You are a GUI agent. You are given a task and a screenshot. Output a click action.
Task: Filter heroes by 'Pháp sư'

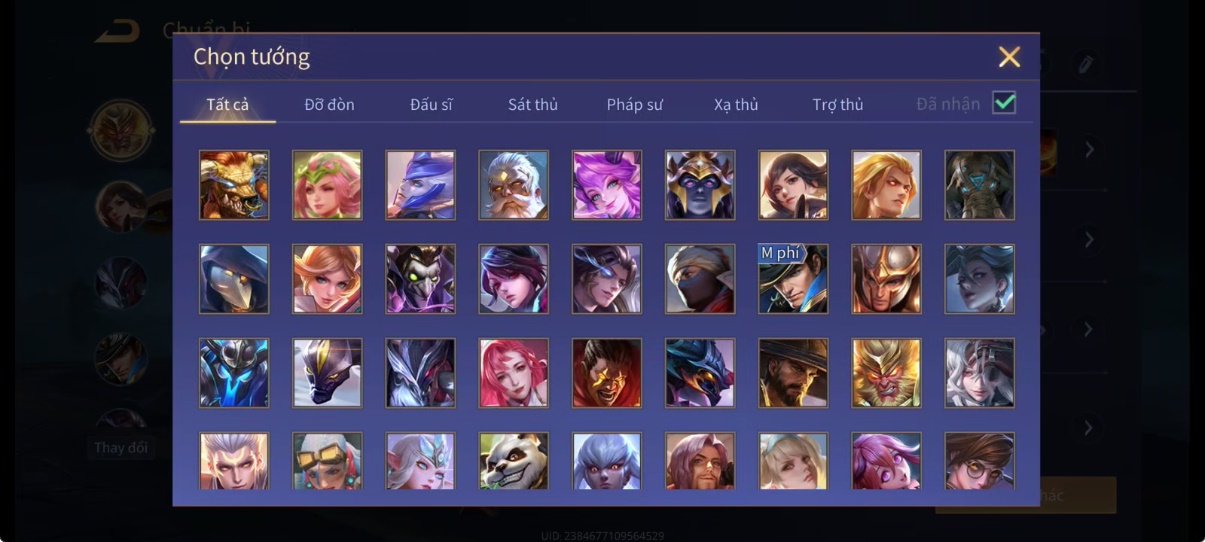(634, 104)
